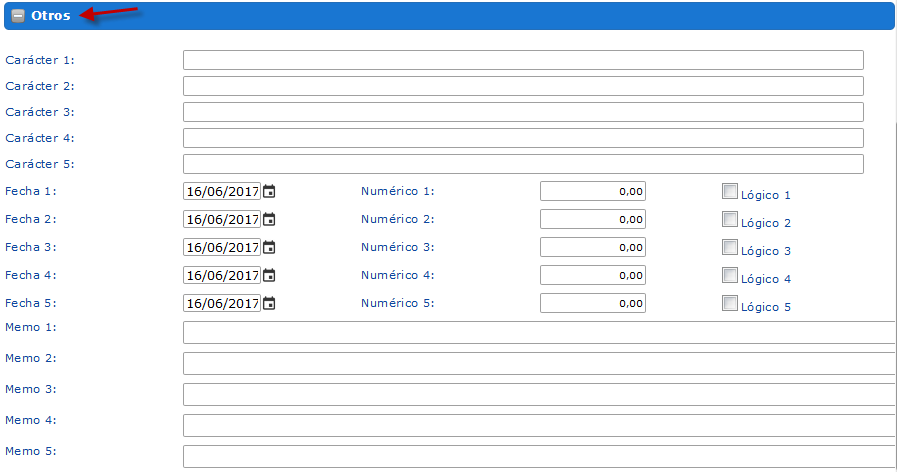
Task: Click into the Memo 4 text area
Action: (x=539, y=425)
